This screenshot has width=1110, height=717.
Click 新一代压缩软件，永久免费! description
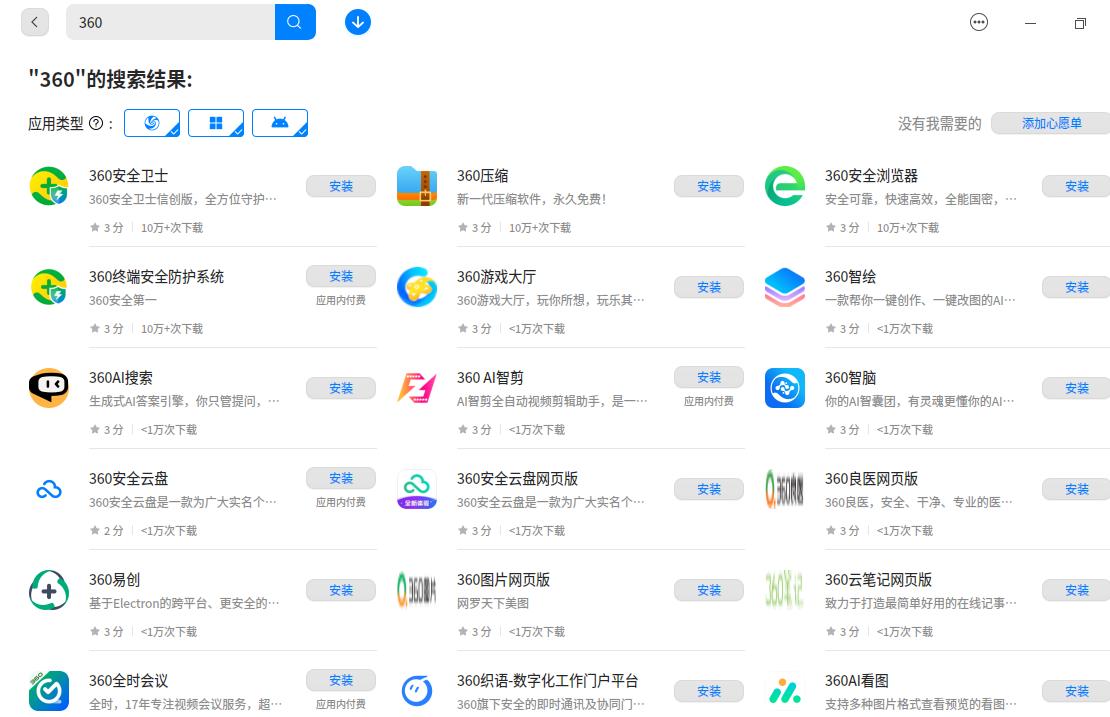point(532,199)
